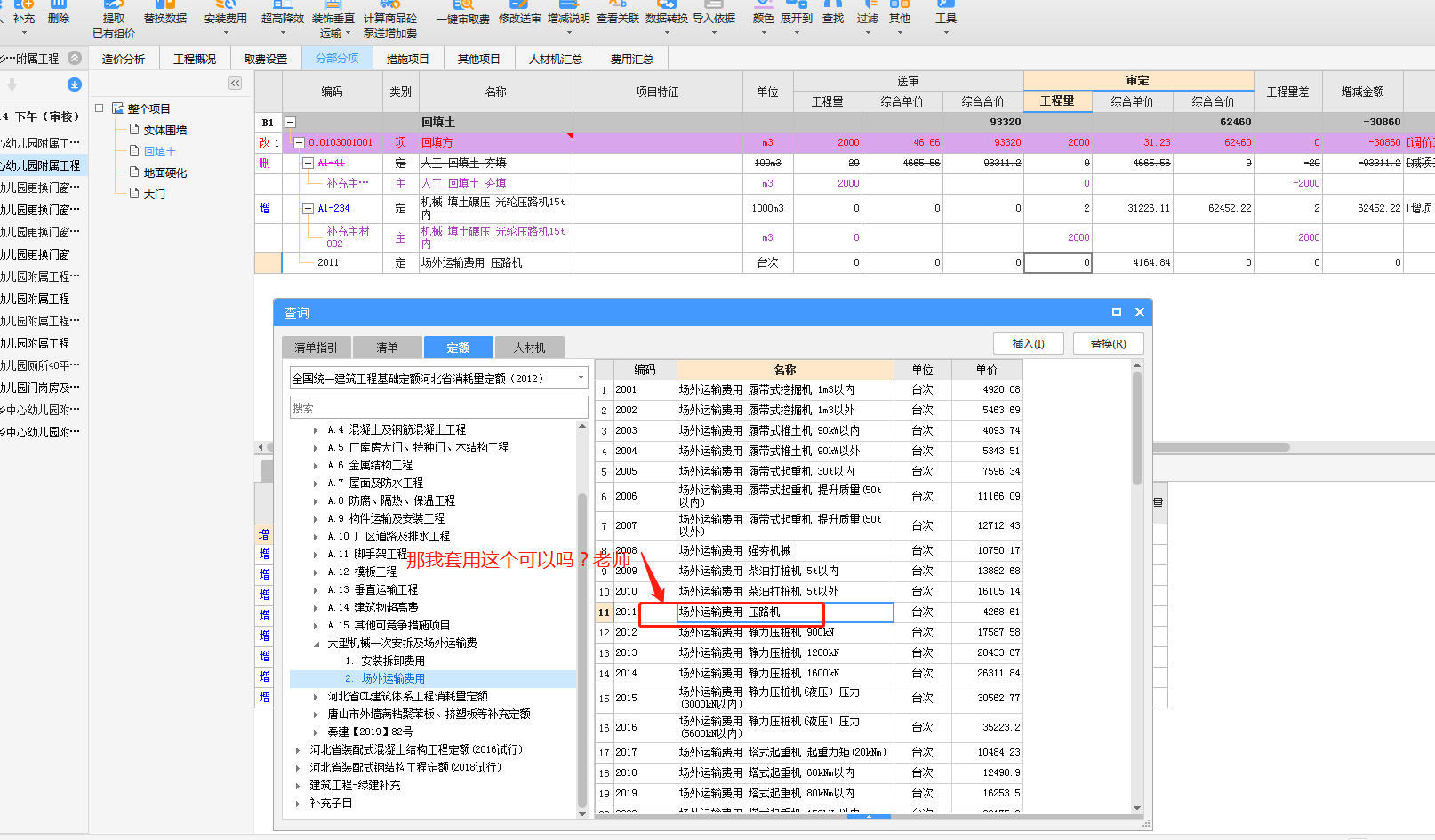Click the vertical scrollbar of the quota list
The width and height of the screenshot is (1435, 840).
tap(1137, 428)
